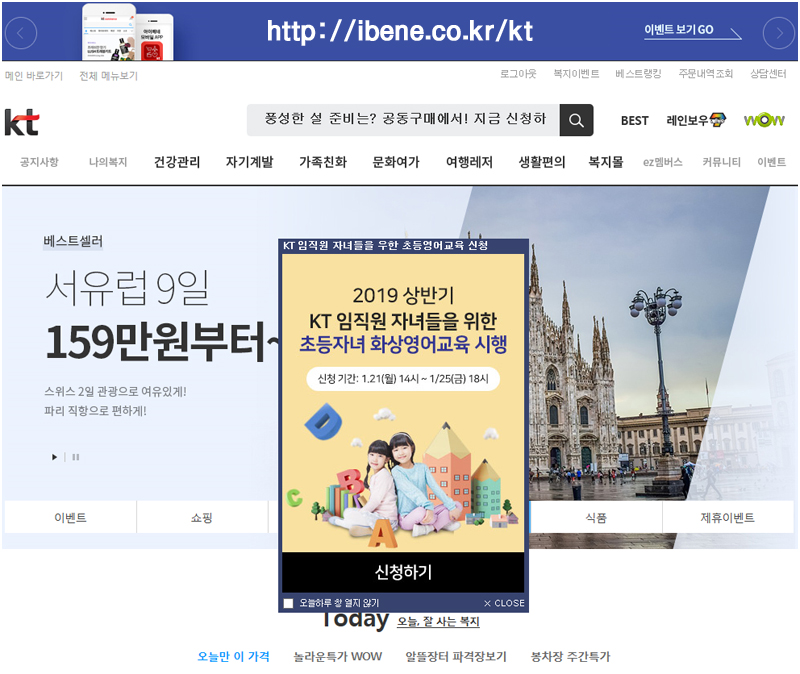The width and height of the screenshot is (800, 674).
Task: Close the popup via X CLOSE
Action: (x=504, y=603)
